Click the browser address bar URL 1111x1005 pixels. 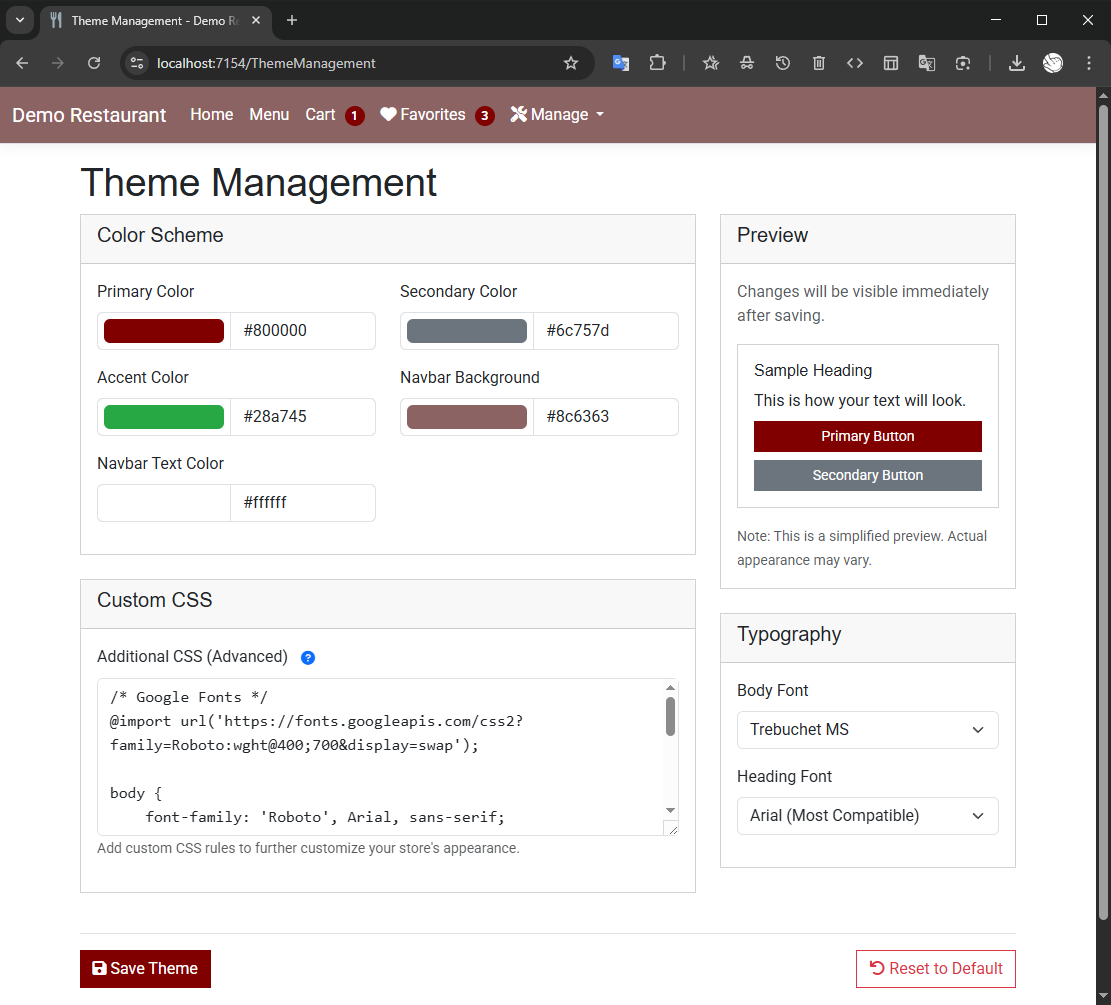266,63
